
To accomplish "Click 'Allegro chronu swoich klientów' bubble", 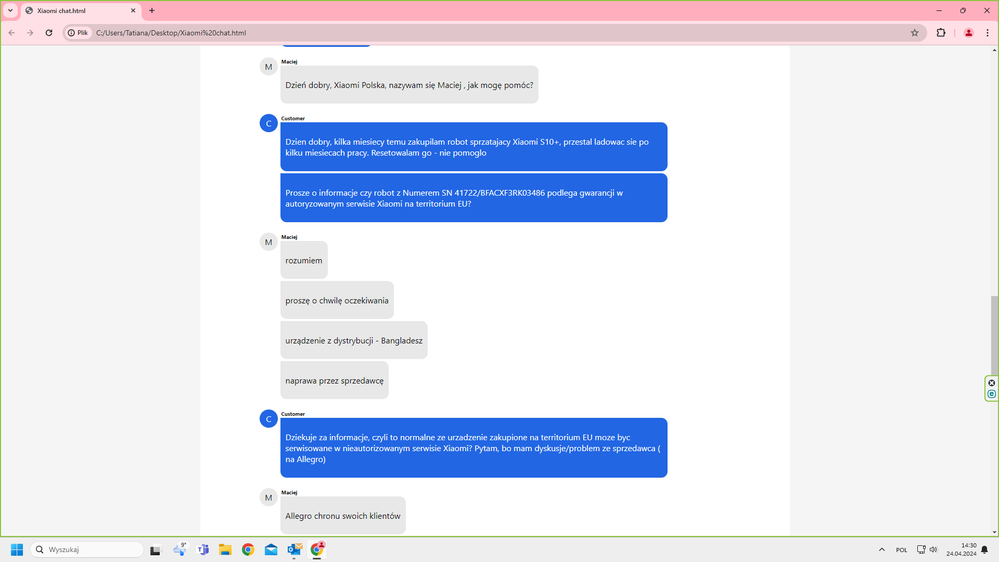I will click(x=343, y=515).
